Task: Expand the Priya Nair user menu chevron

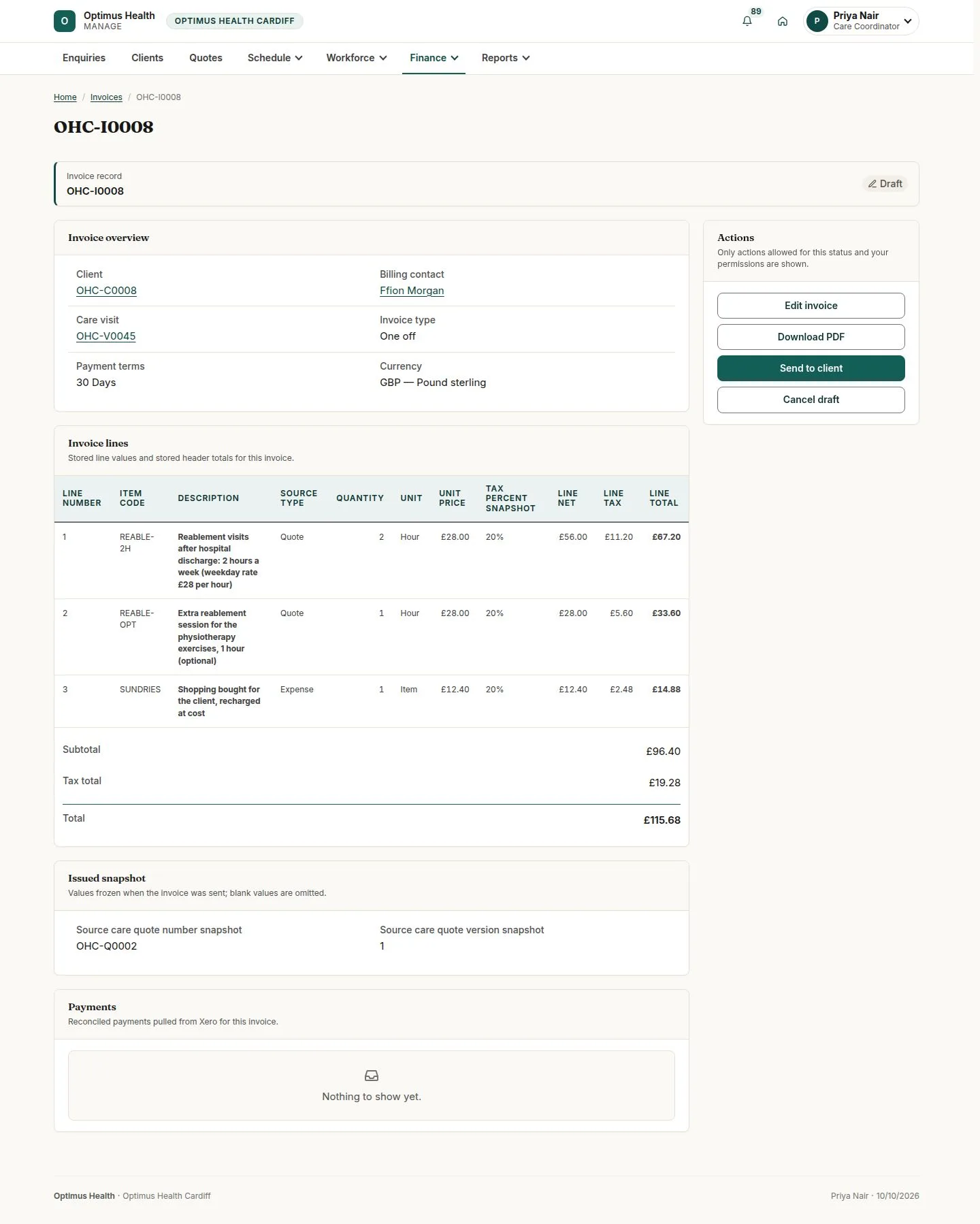Action: [x=907, y=21]
